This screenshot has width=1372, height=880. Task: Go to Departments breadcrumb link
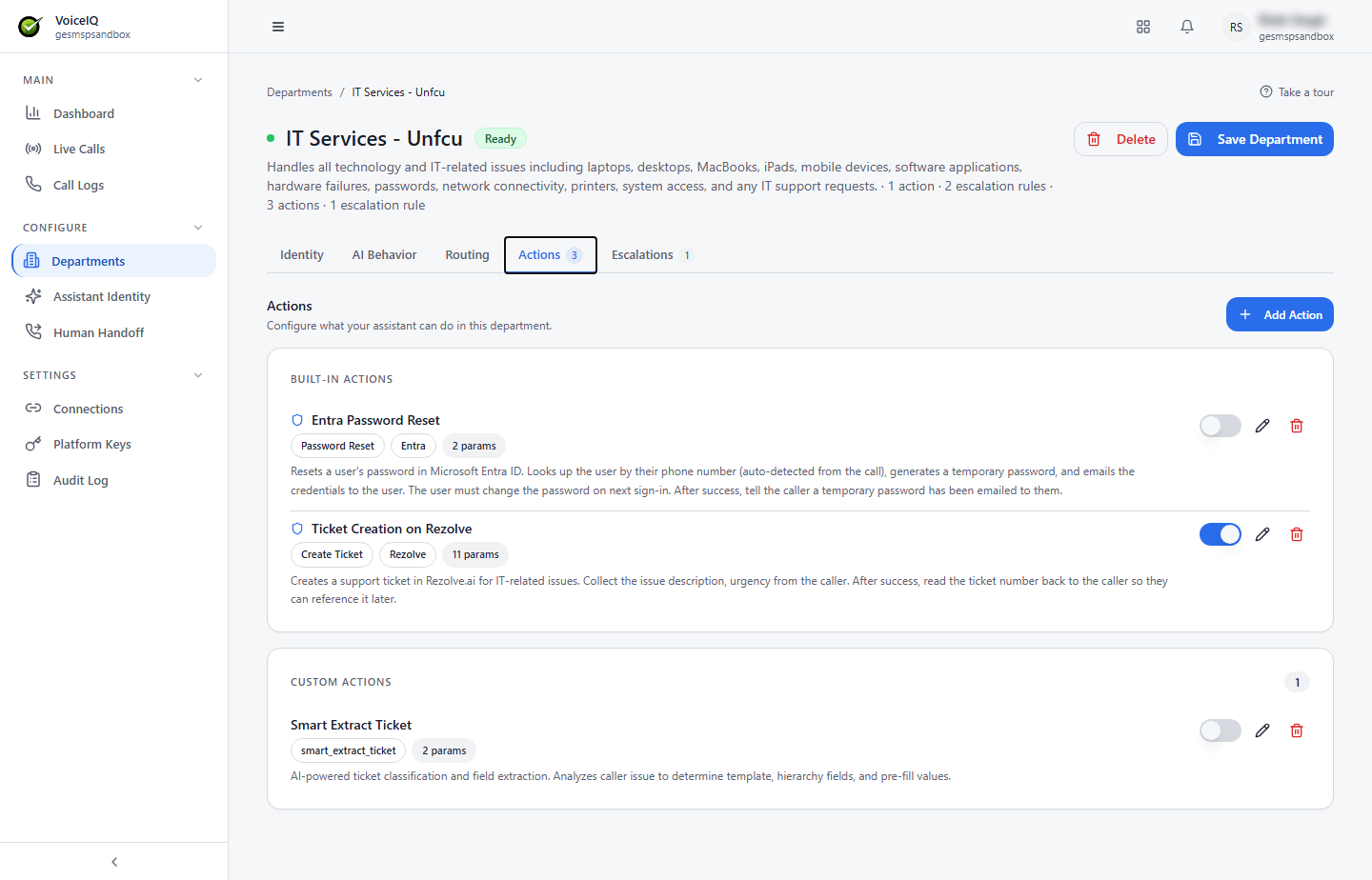[299, 92]
